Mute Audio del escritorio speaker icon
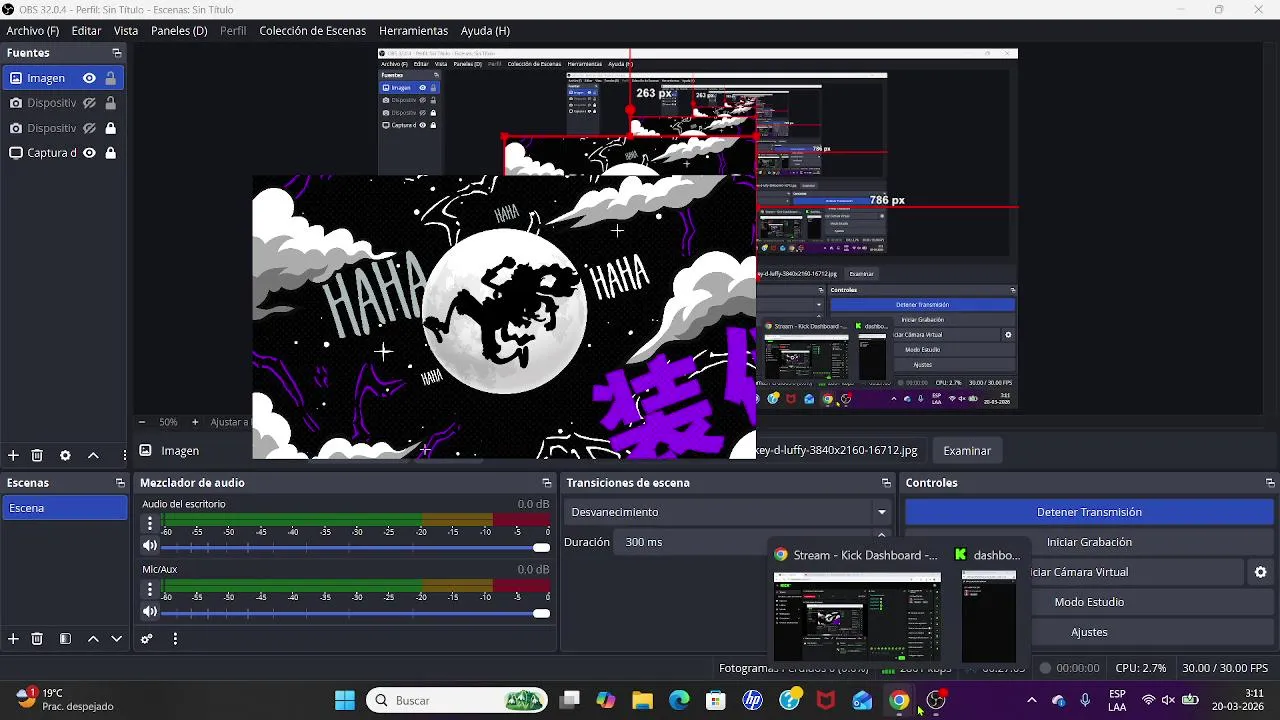 pos(150,546)
